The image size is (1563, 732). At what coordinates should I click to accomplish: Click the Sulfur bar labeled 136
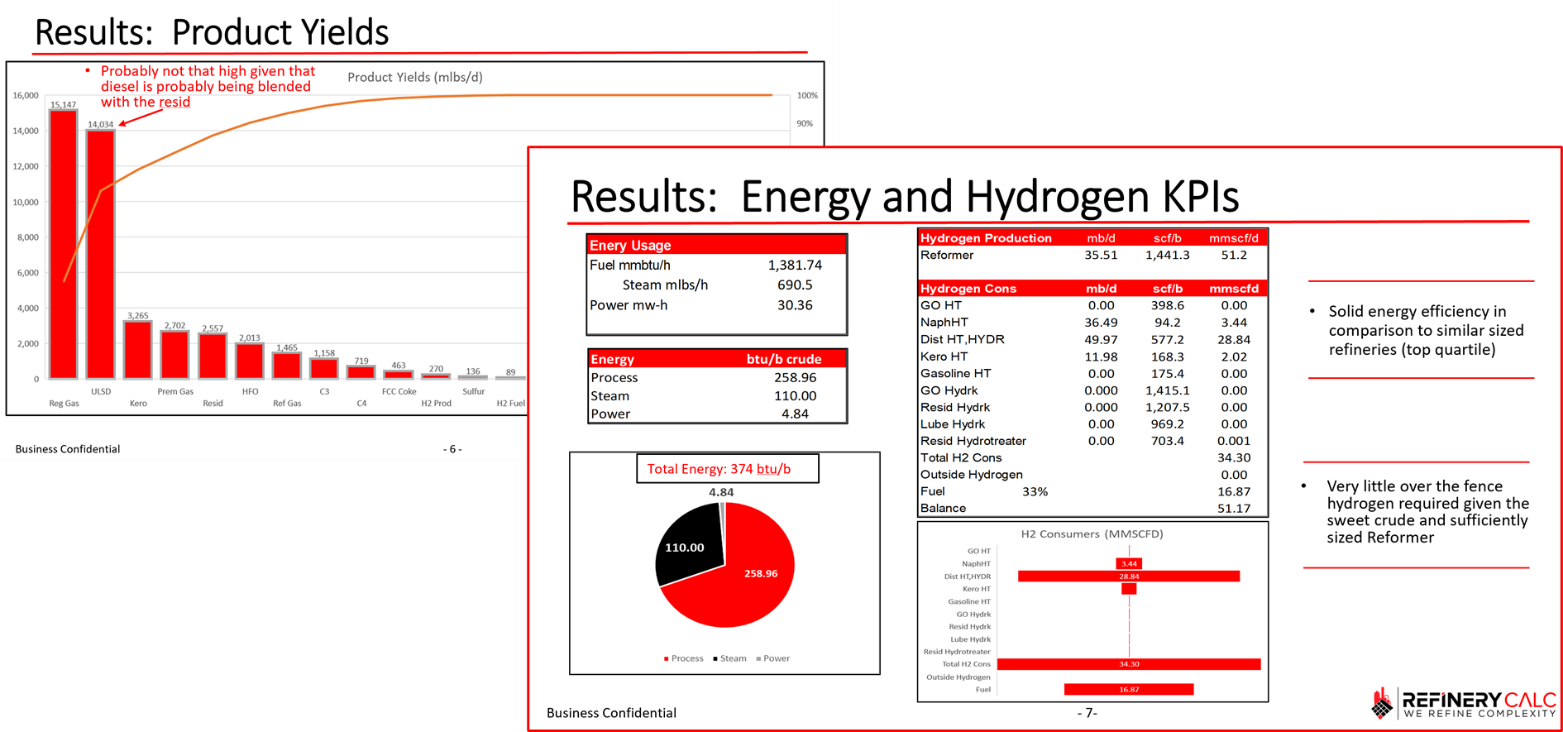pos(472,377)
